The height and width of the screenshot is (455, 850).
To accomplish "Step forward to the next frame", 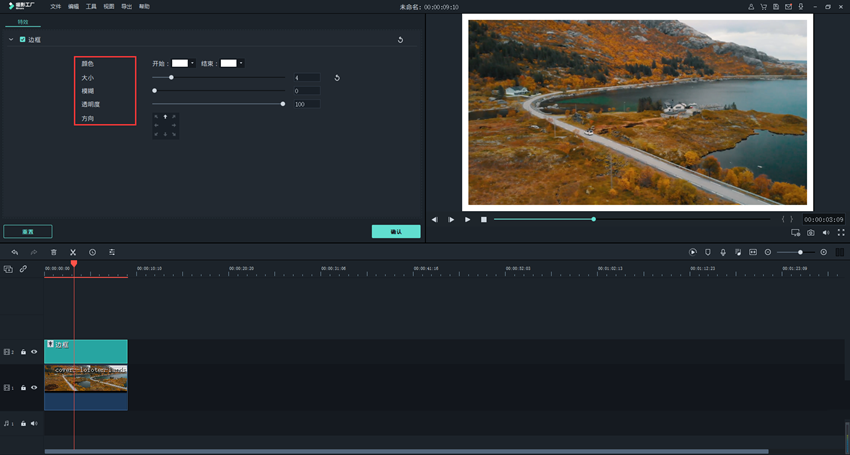I will coord(451,220).
